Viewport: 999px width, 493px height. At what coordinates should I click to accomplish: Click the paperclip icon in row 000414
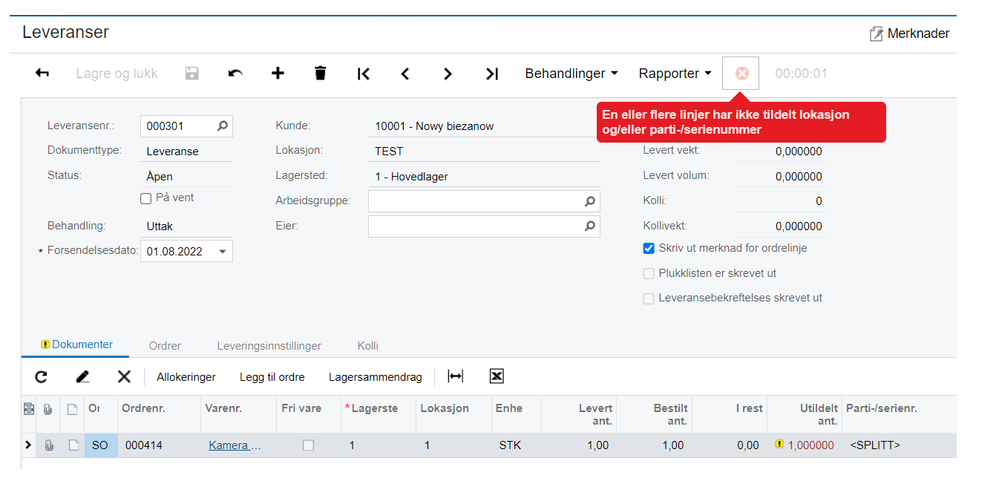click(x=48, y=446)
